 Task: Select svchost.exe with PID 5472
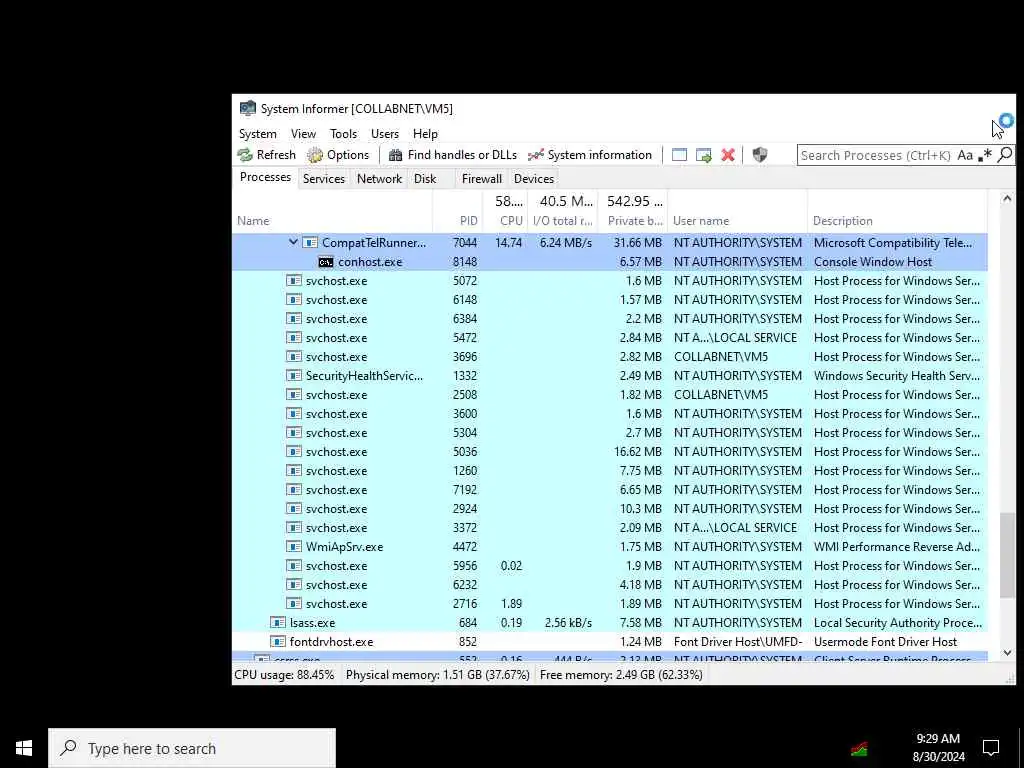click(610, 338)
